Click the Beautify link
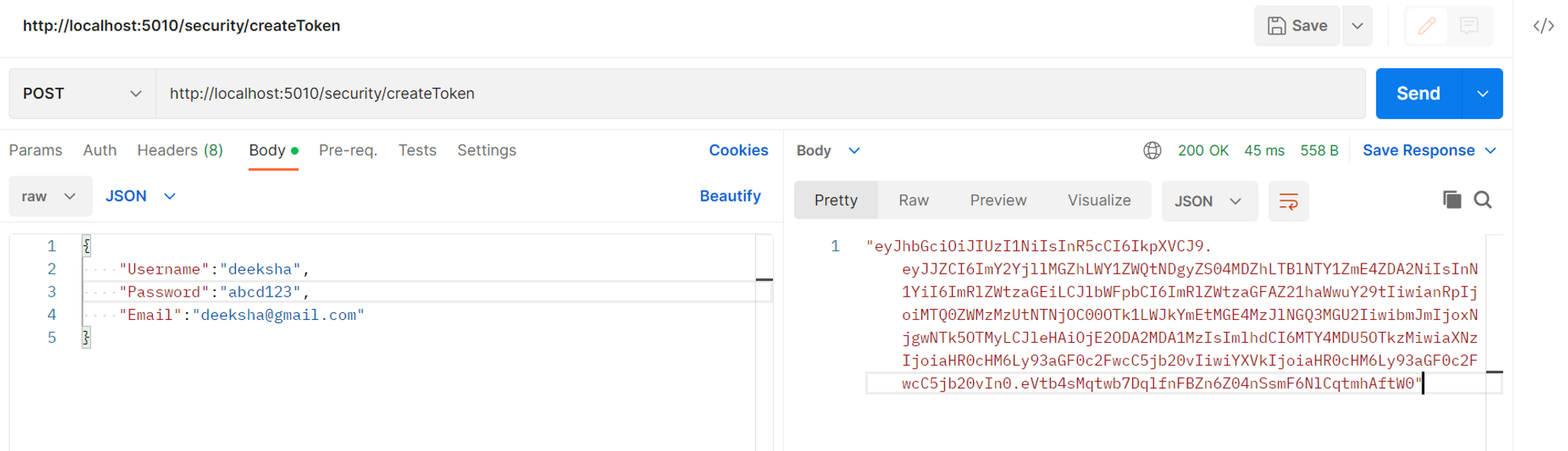 [x=730, y=196]
